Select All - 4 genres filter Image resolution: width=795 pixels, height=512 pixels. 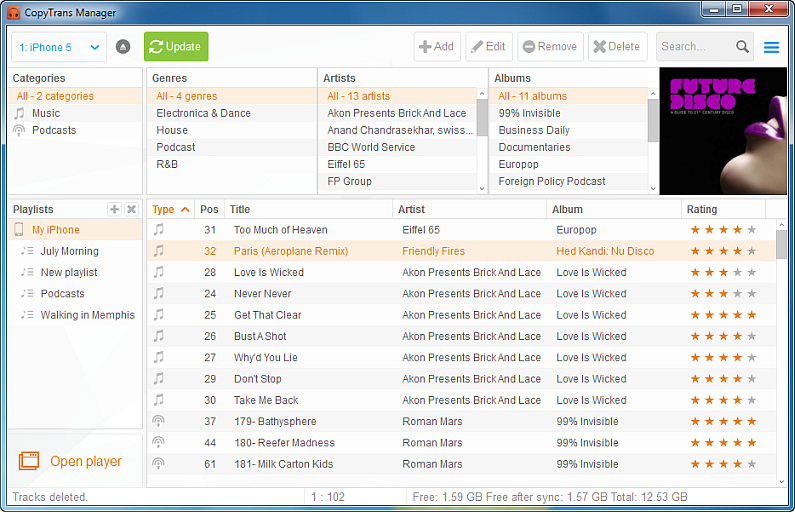232,96
